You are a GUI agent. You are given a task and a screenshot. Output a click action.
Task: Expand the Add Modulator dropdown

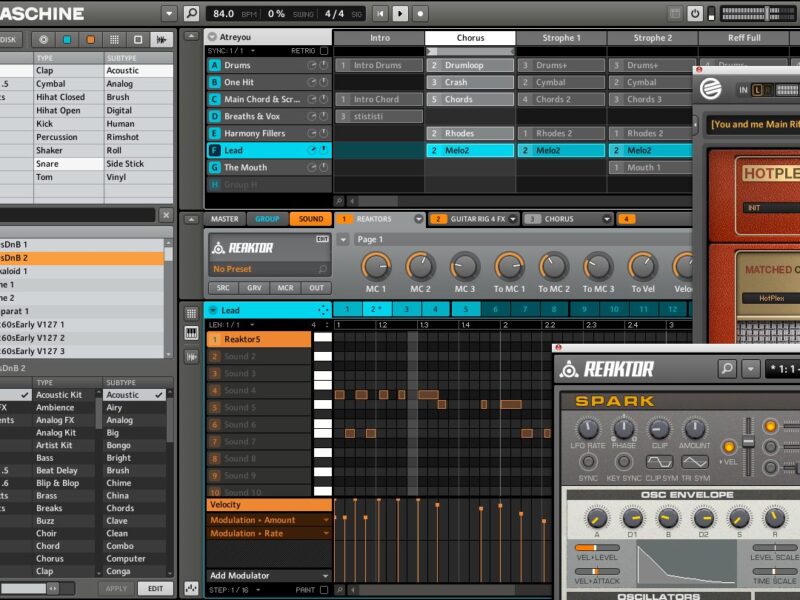tap(323, 576)
